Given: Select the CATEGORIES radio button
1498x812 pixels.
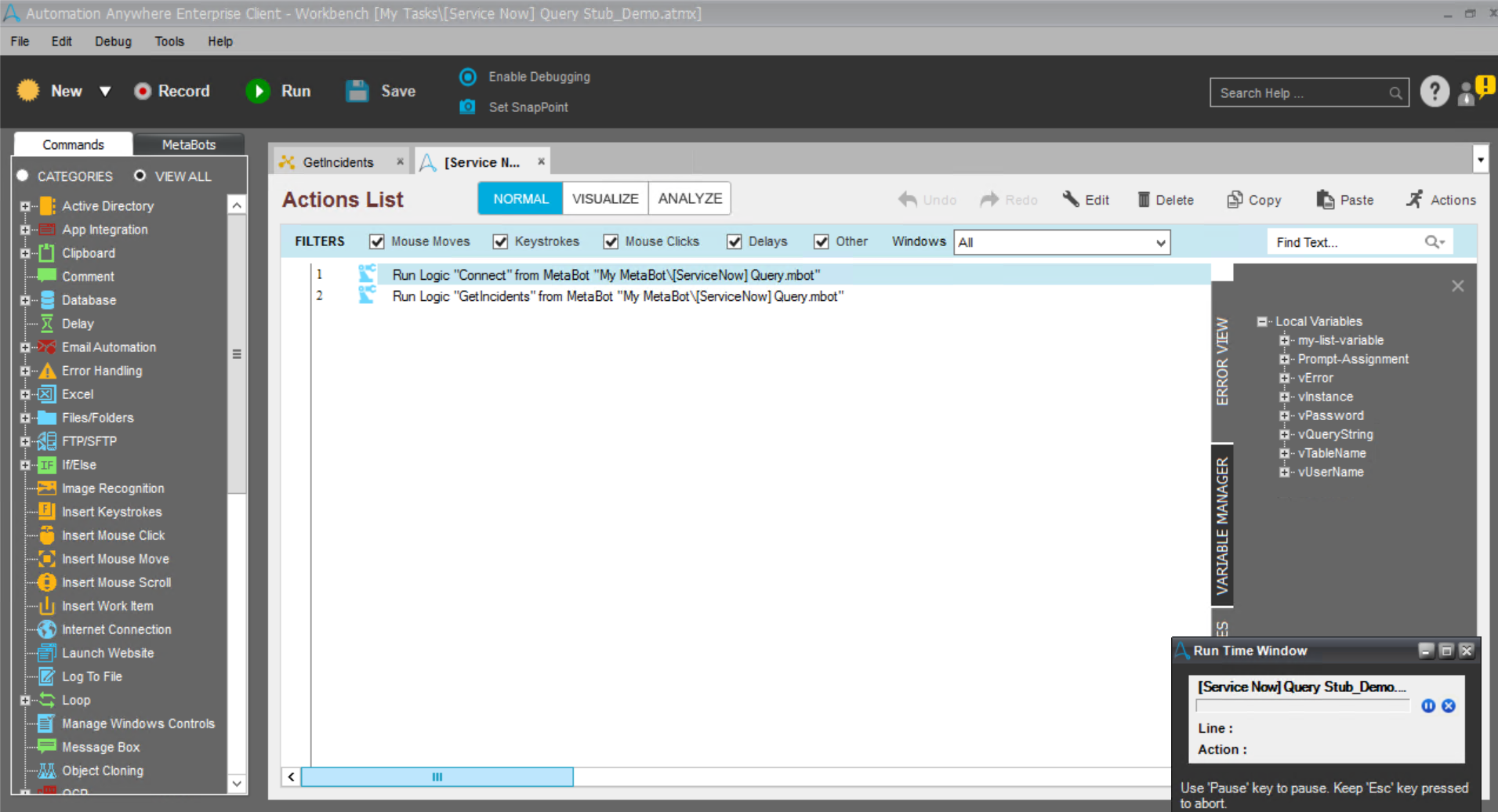Looking at the screenshot, I should click(23, 176).
